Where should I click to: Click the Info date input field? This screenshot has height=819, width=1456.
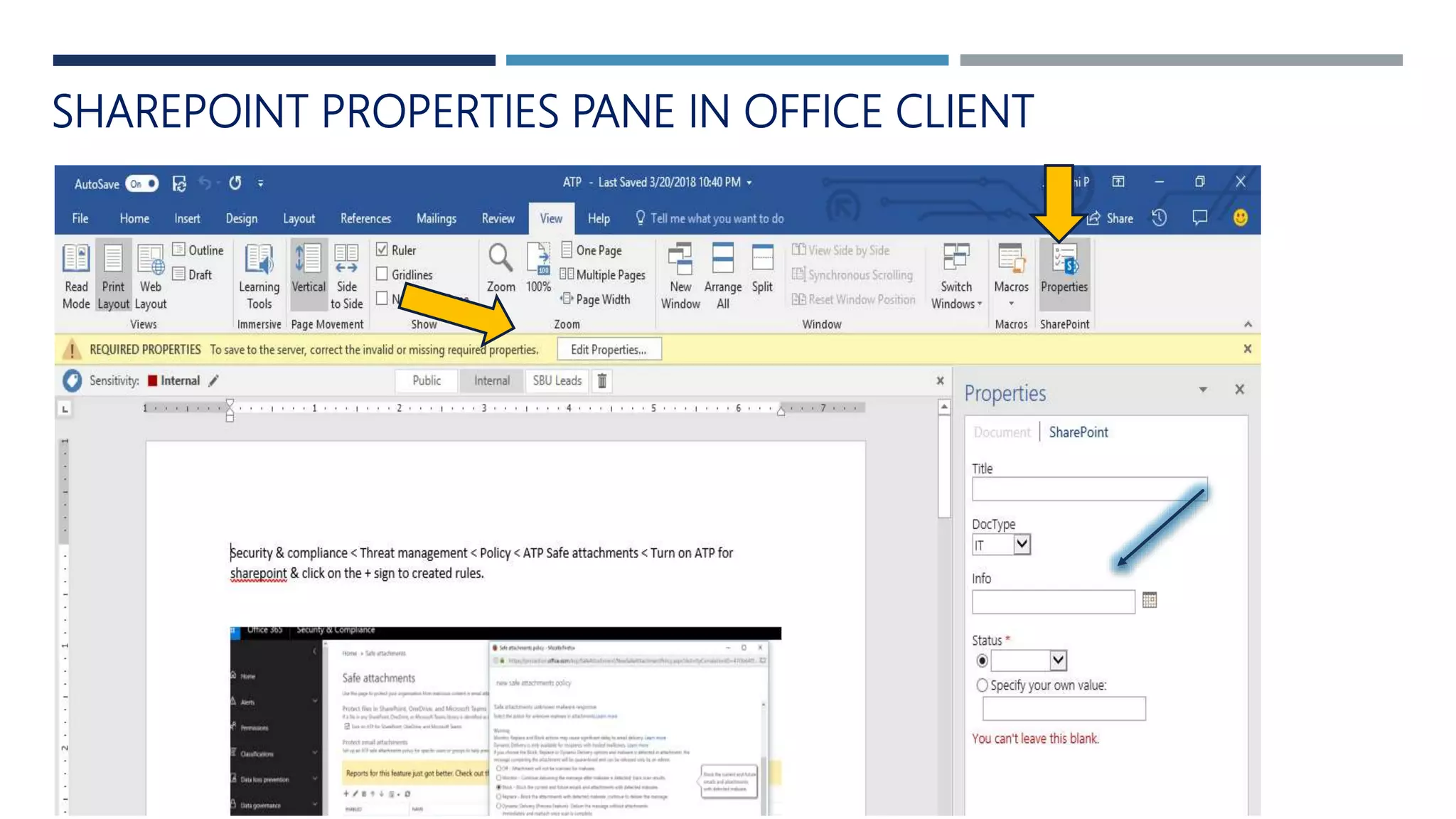[x=1054, y=601]
